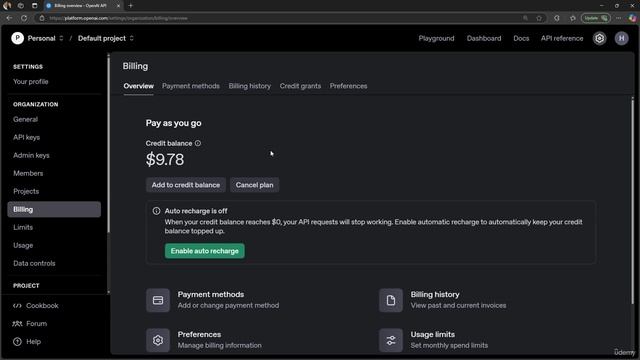Open the Preferences tab

point(348,86)
